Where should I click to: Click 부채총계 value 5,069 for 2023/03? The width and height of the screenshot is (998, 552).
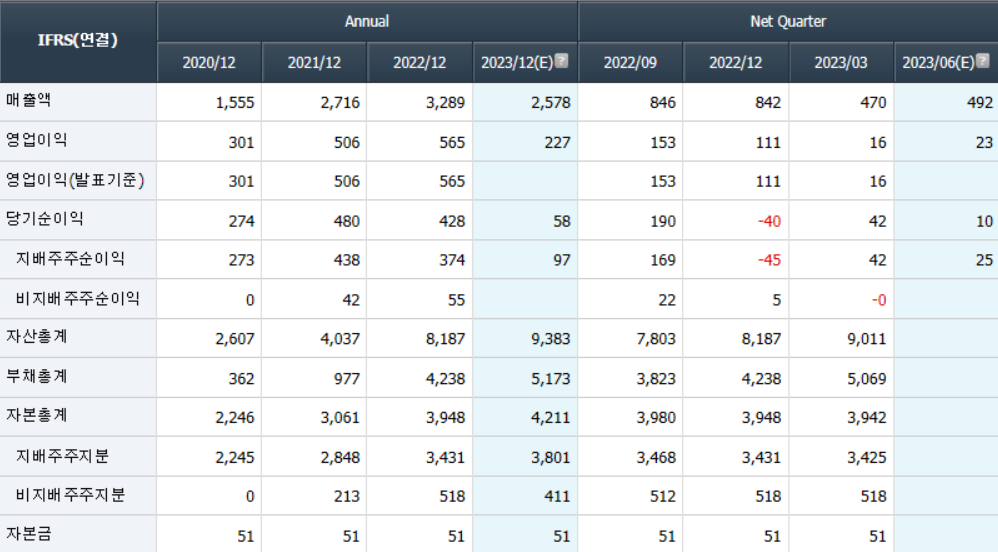click(x=867, y=379)
